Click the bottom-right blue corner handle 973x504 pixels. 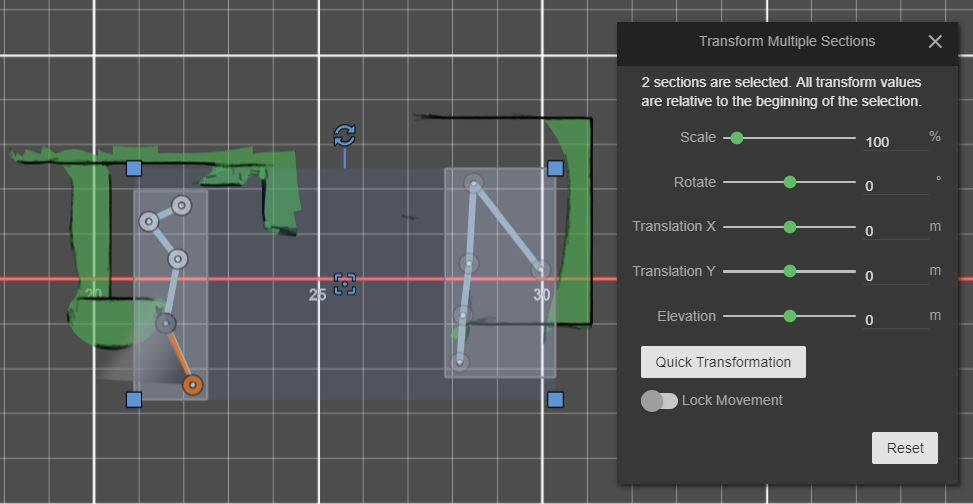[x=555, y=399]
